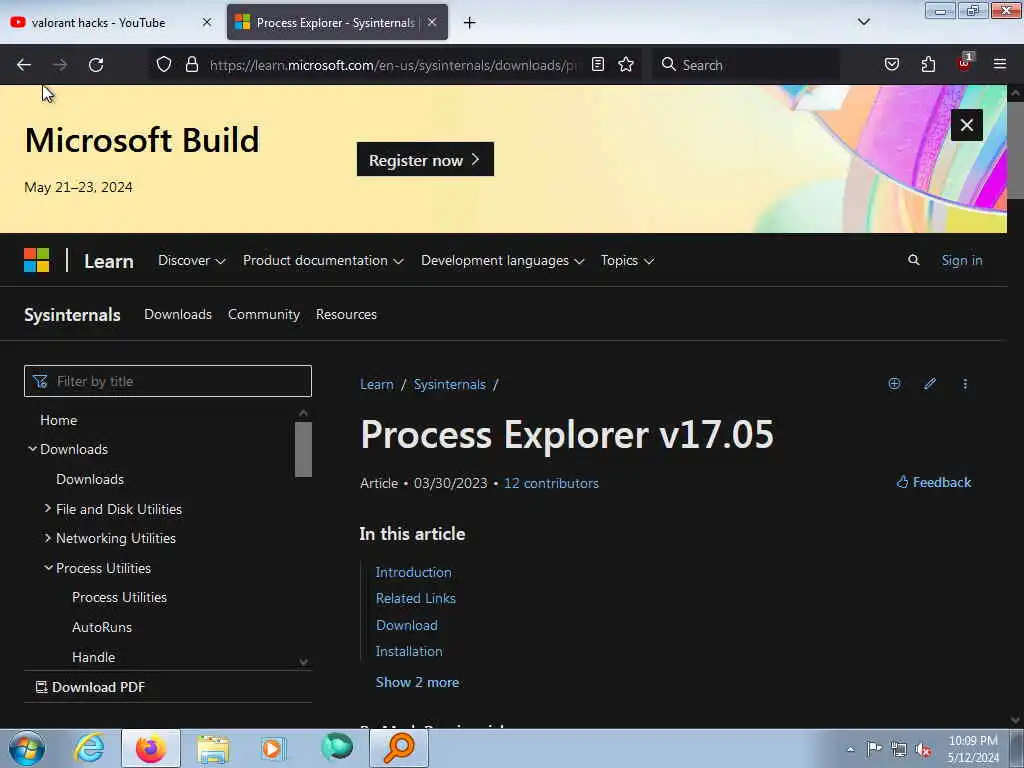
Task: Open the Resources nav item
Action: (346, 314)
